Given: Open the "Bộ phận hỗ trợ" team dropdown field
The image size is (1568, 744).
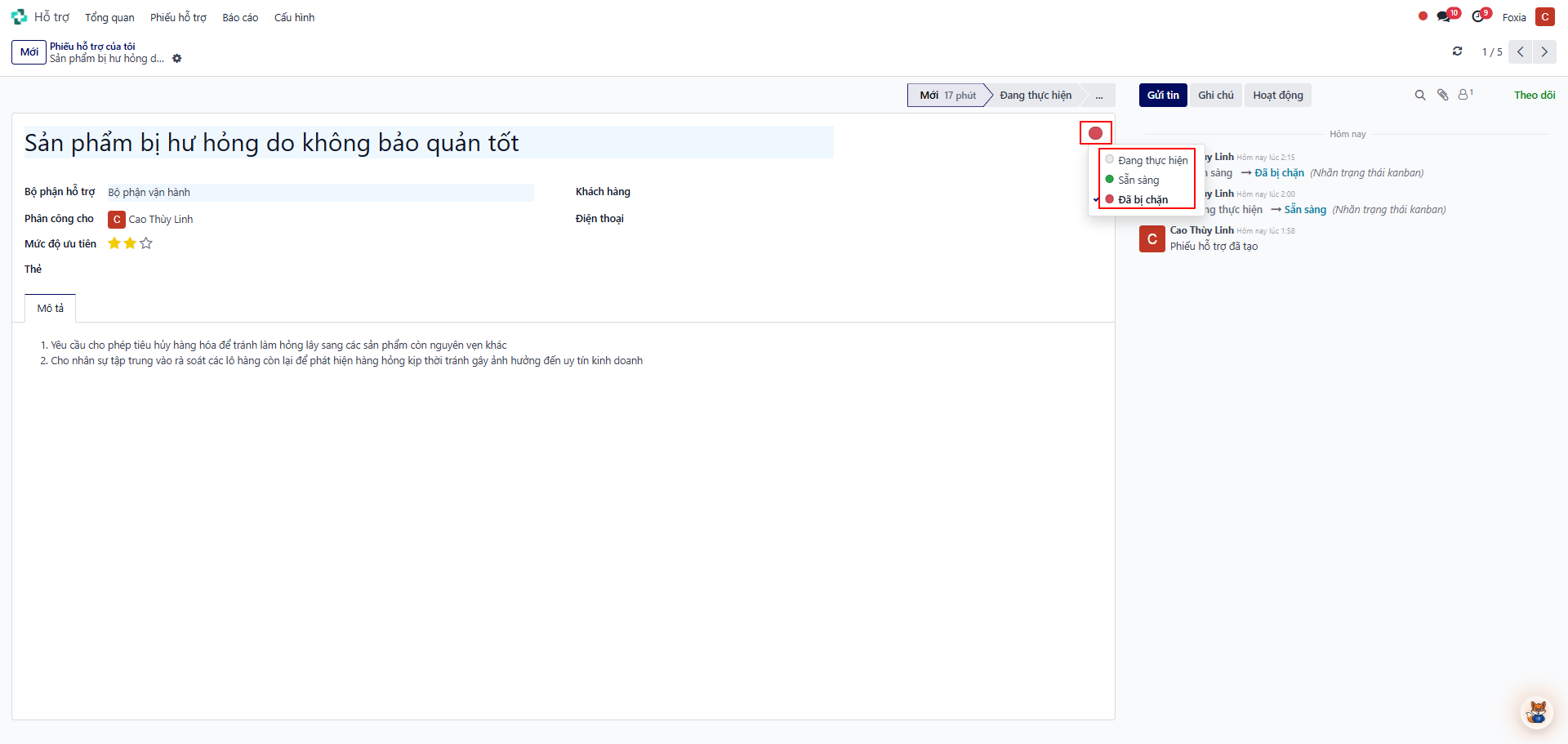Looking at the screenshot, I should [x=319, y=193].
